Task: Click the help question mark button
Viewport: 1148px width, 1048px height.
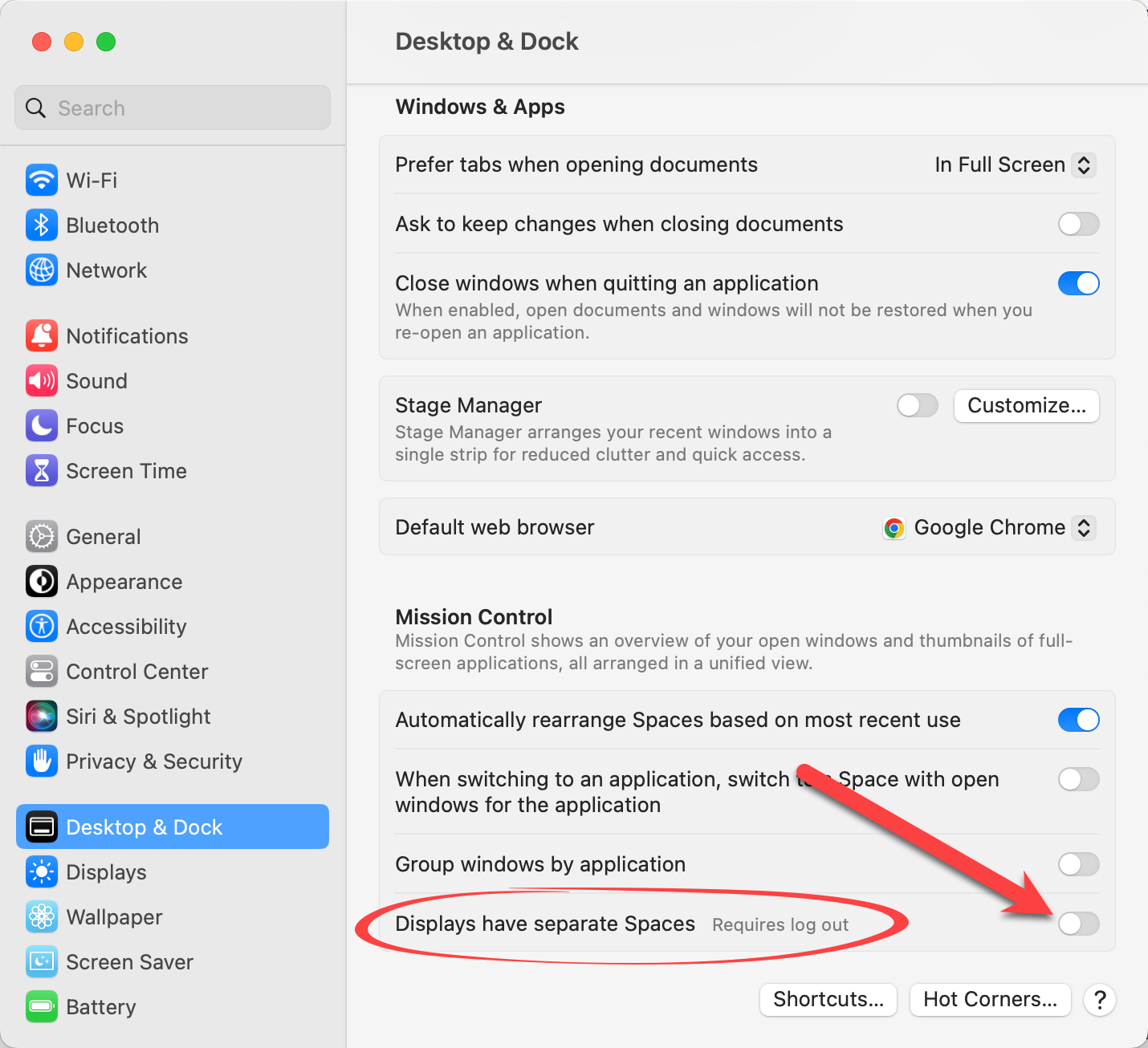Action: [x=1100, y=999]
